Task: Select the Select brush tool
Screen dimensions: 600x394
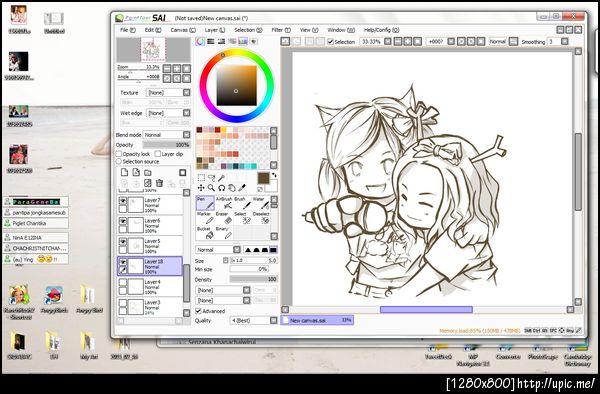Action: pyautogui.click(x=242, y=218)
